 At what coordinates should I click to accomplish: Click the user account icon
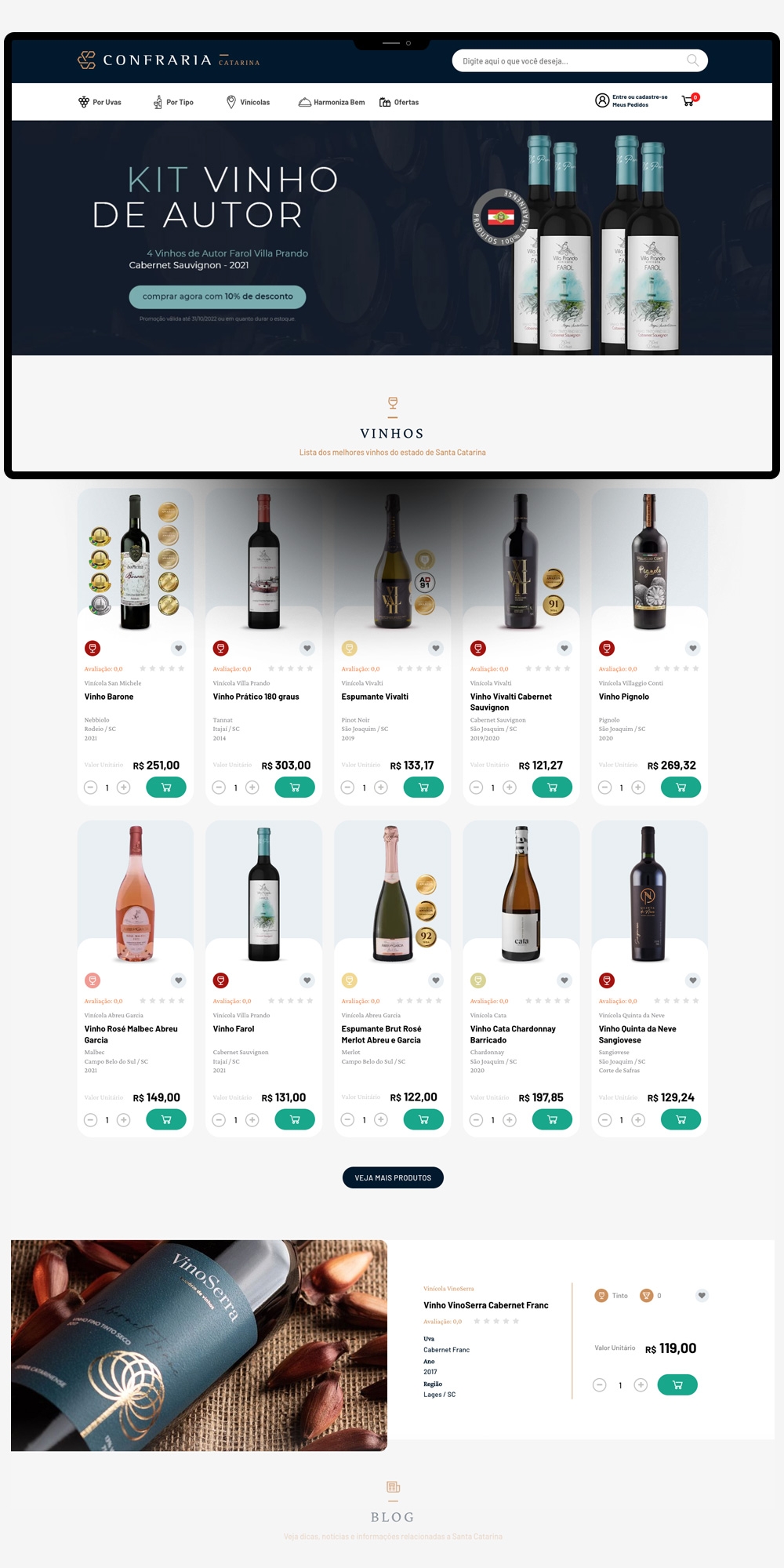coord(602,100)
